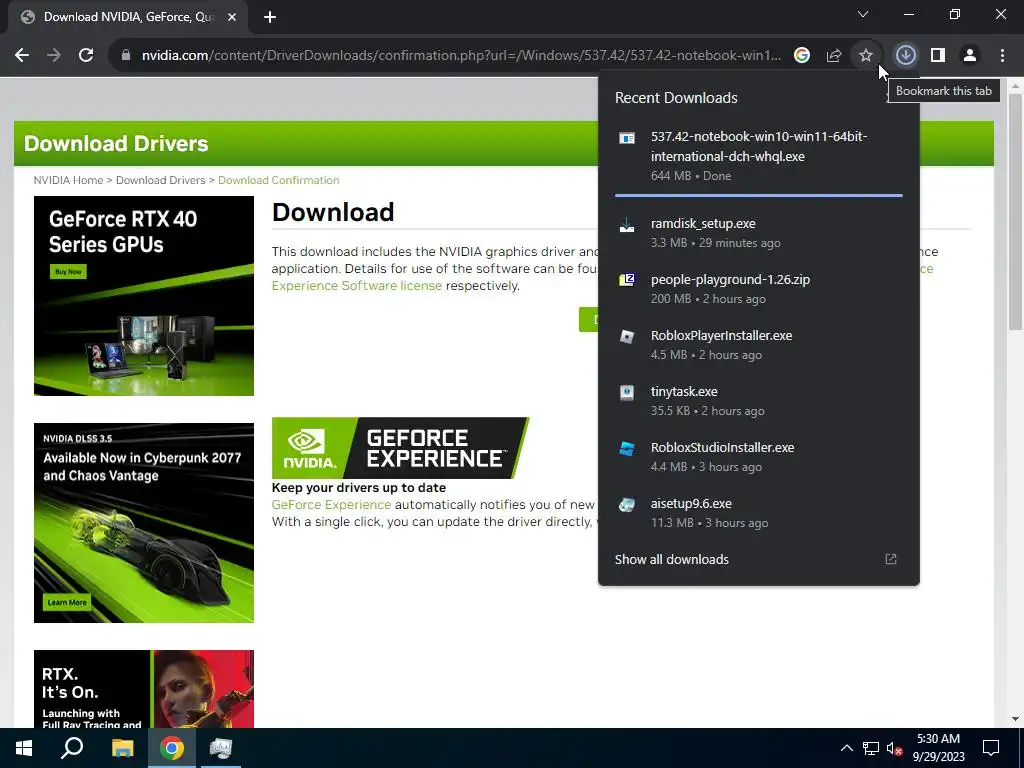Click the Chrome taskbar icon
Image resolution: width=1024 pixels, height=768 pixels.
(x=172, y=748)
